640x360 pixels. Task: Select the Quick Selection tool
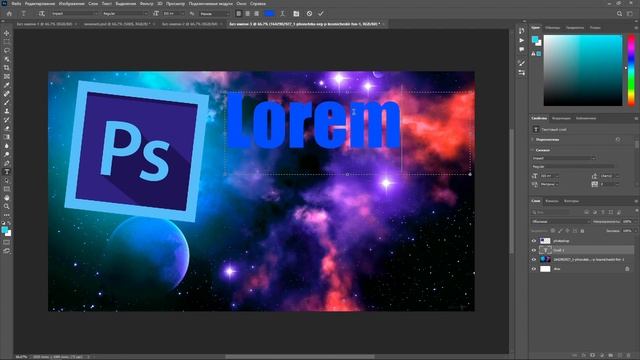(x=7, y=59)
